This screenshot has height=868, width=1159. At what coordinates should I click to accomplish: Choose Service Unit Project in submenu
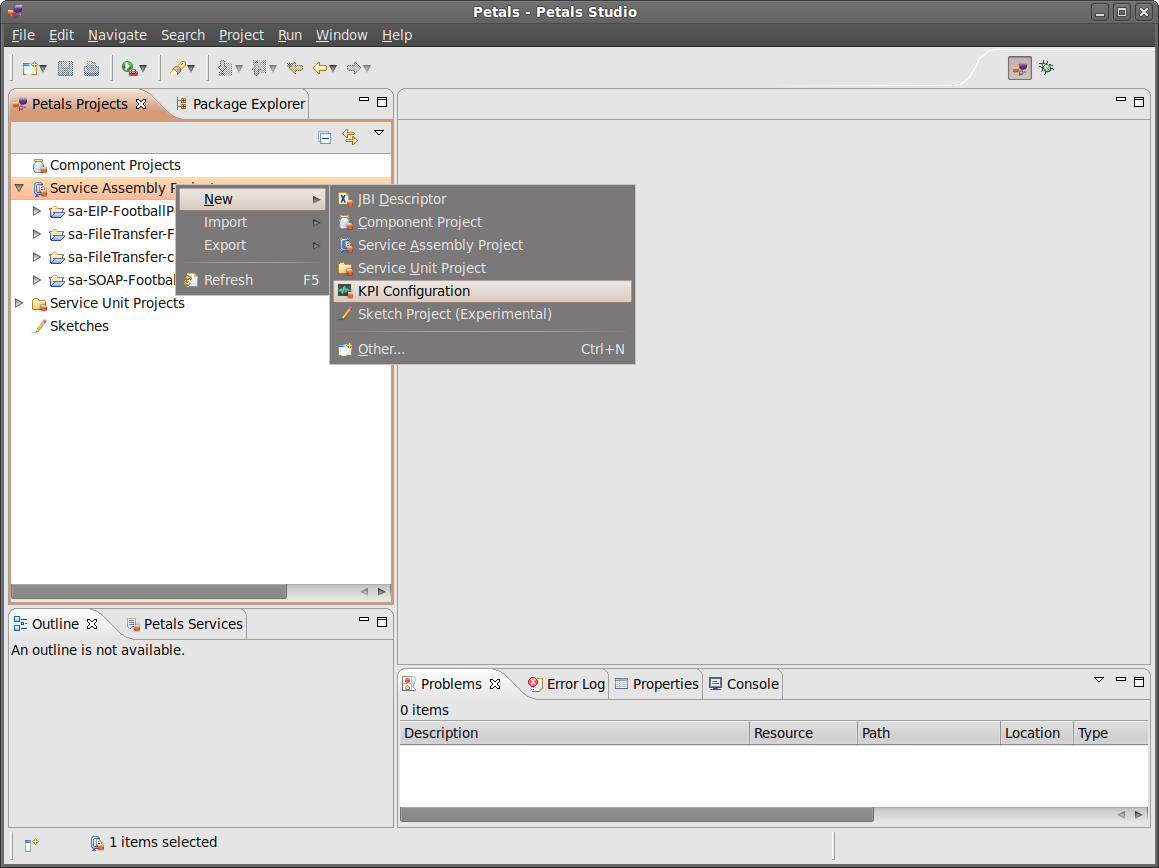click(421, 268)
